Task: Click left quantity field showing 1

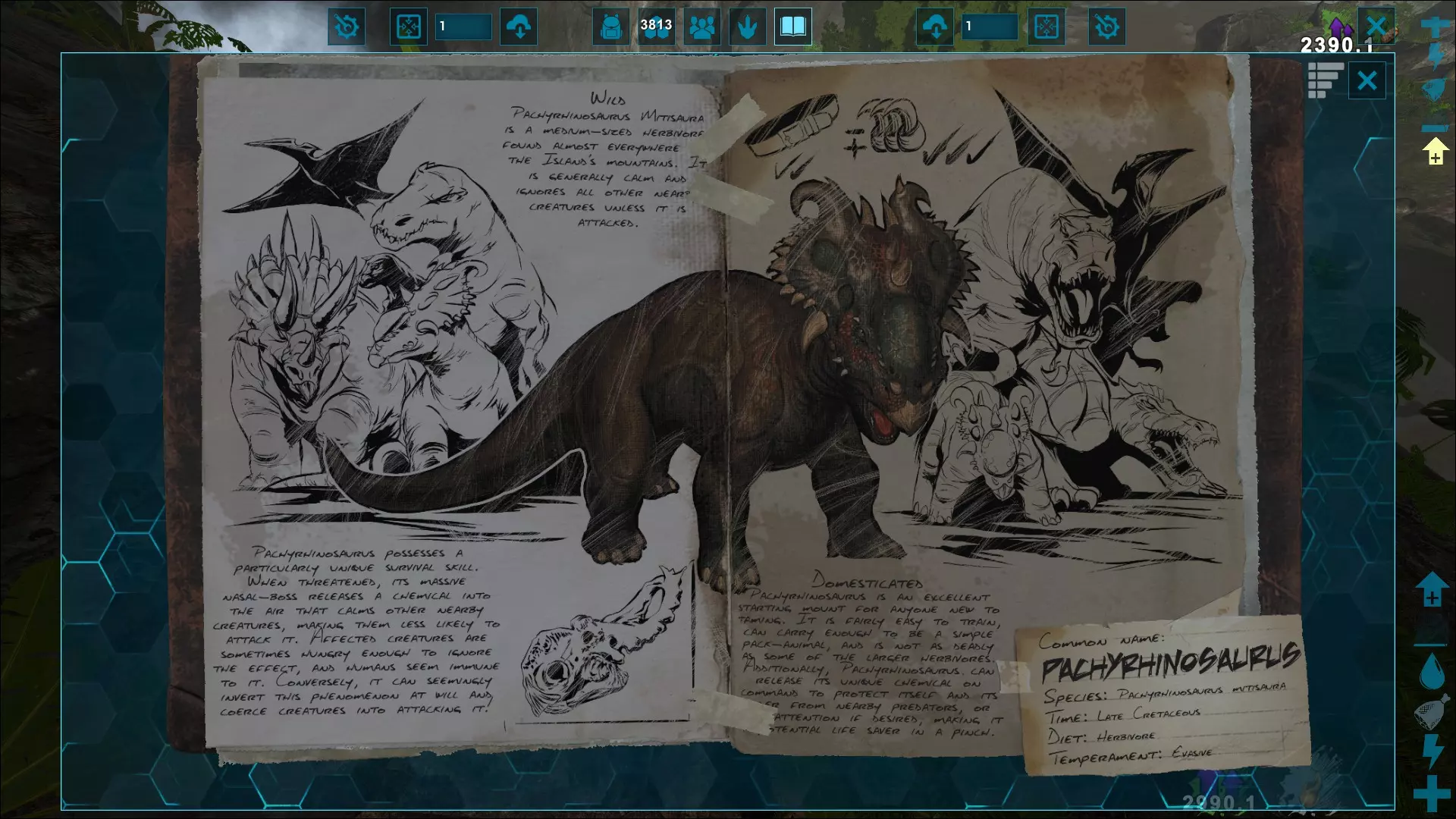Action: 463,27
